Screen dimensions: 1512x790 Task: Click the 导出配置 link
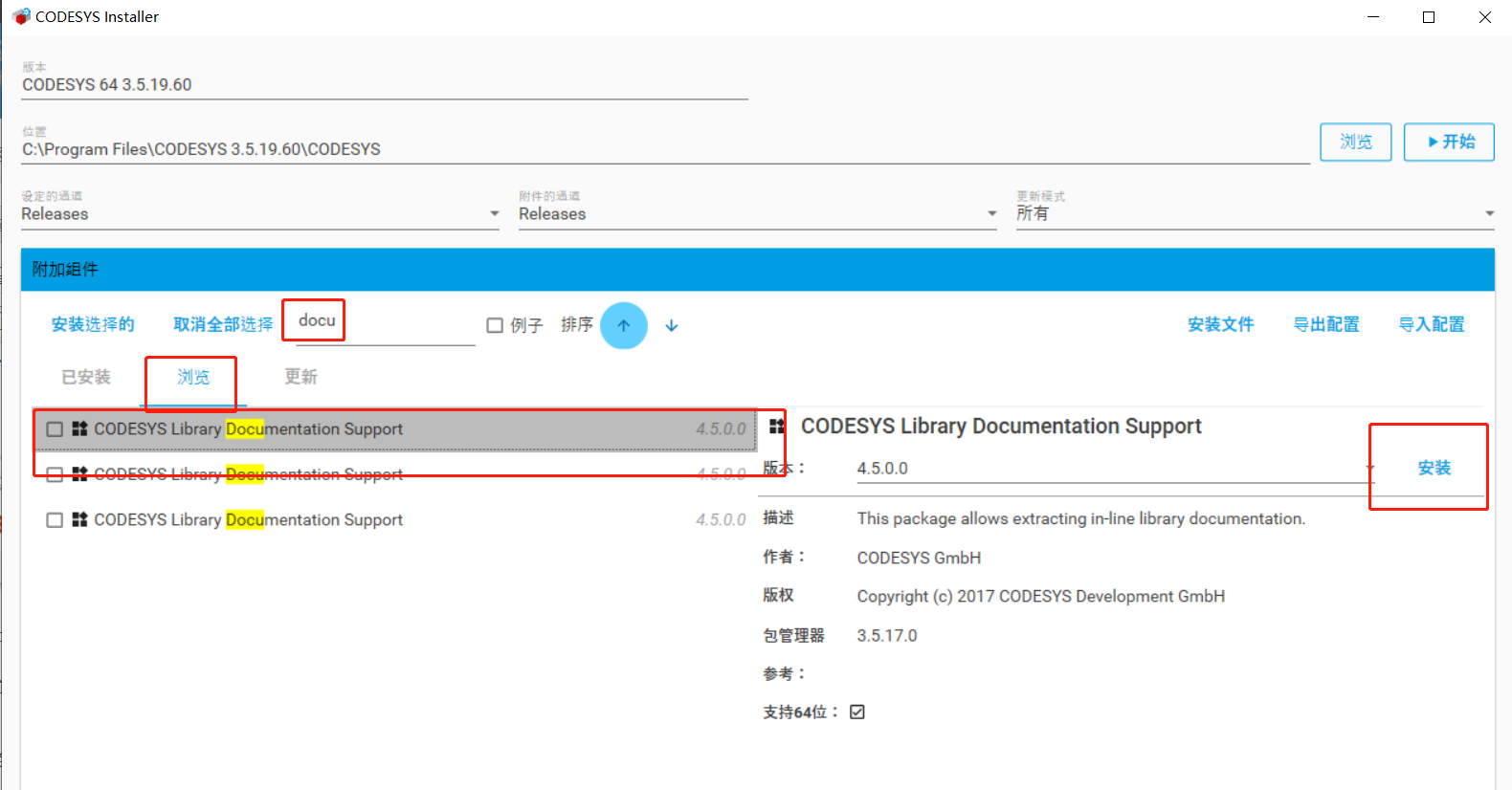click(x=1326, y=324)
